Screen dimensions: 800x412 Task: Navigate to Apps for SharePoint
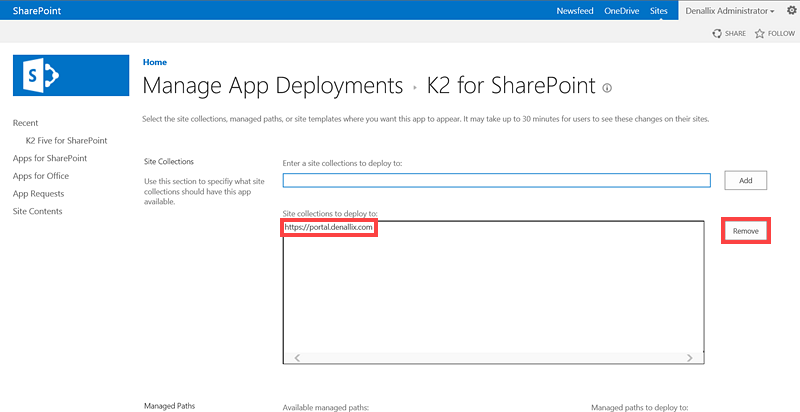click(x=49, y=158)
